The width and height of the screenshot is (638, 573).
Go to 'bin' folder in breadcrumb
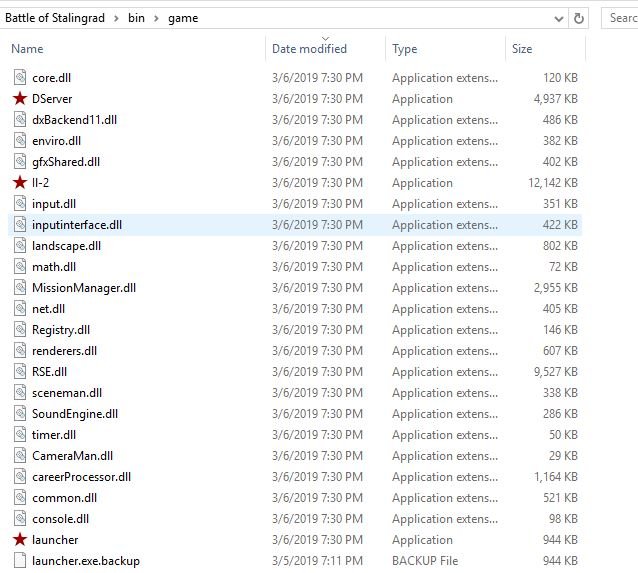pos(137,18)
